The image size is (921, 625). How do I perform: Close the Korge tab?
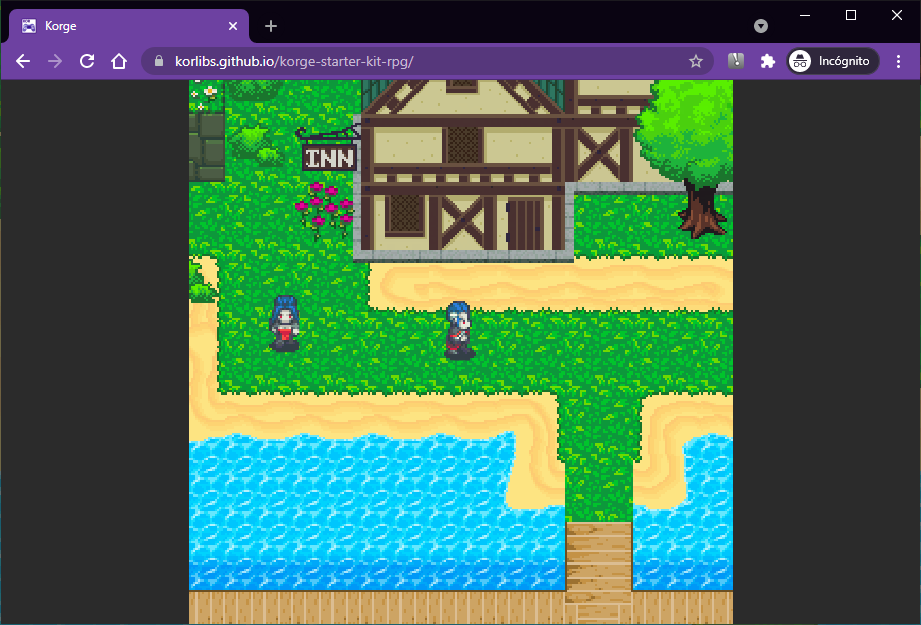click(x=233, y=26)
